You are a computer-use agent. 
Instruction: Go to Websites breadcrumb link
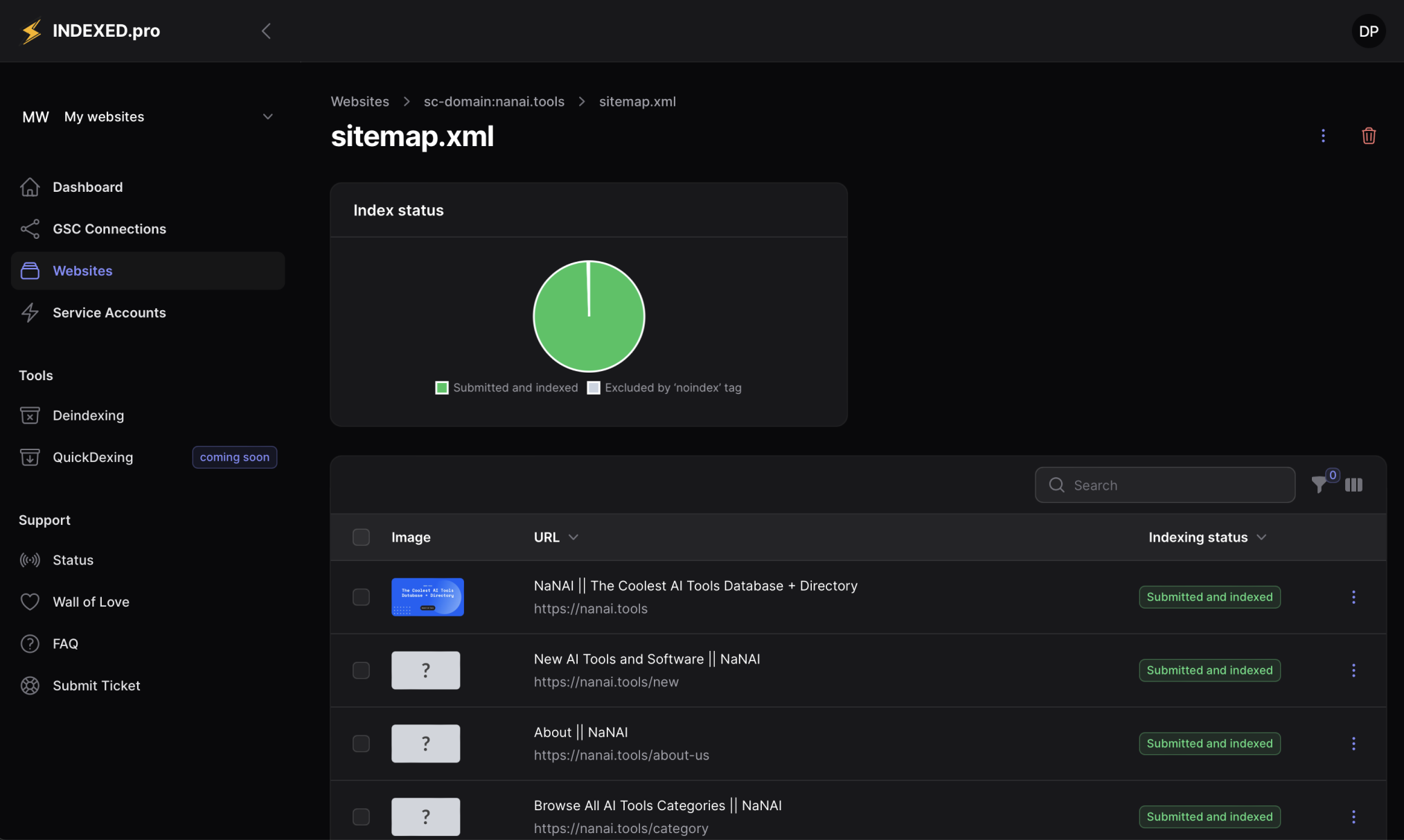click(x=359, y=102)
